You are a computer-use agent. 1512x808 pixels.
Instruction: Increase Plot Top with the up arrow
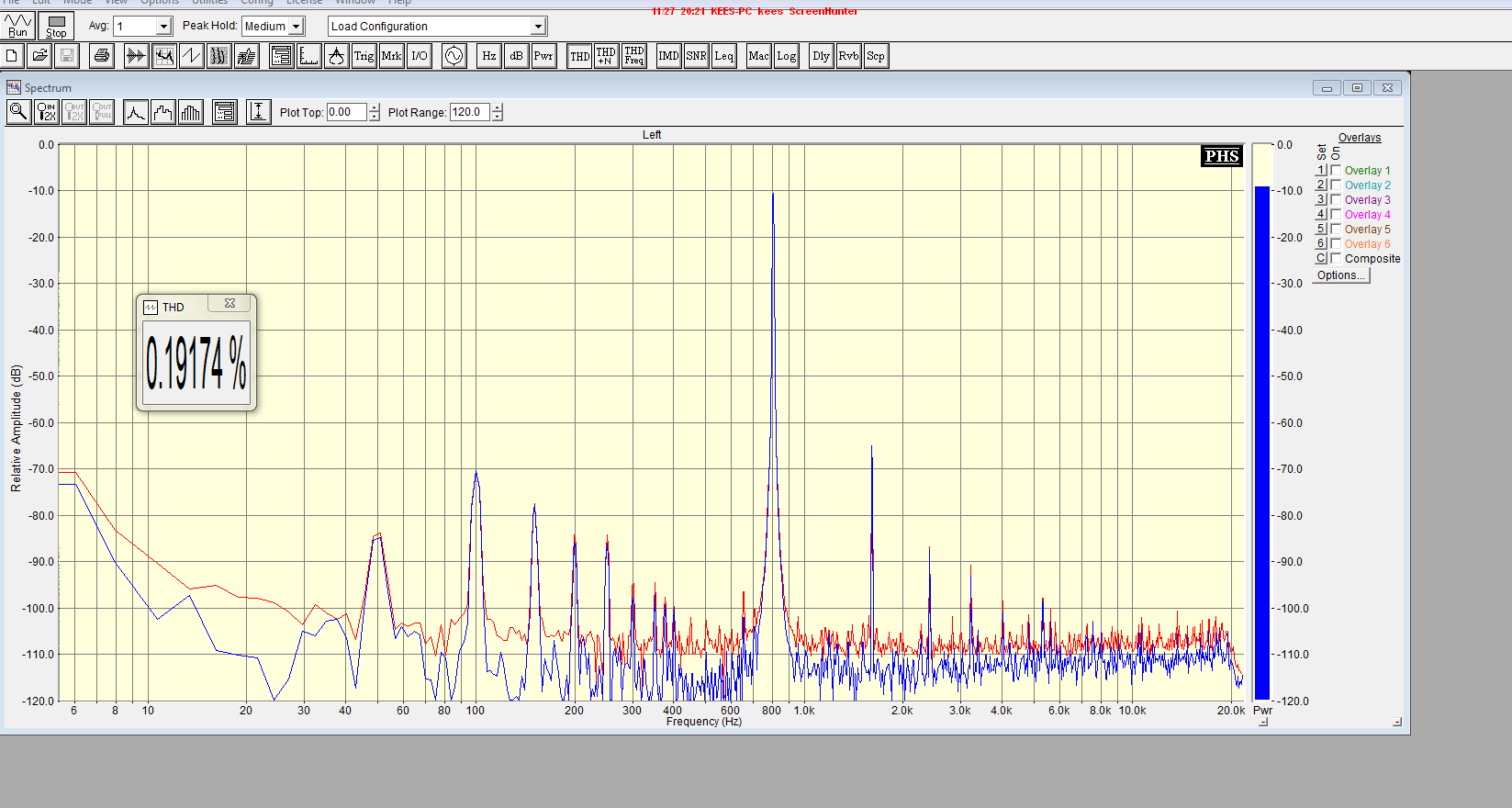point(374,108)
